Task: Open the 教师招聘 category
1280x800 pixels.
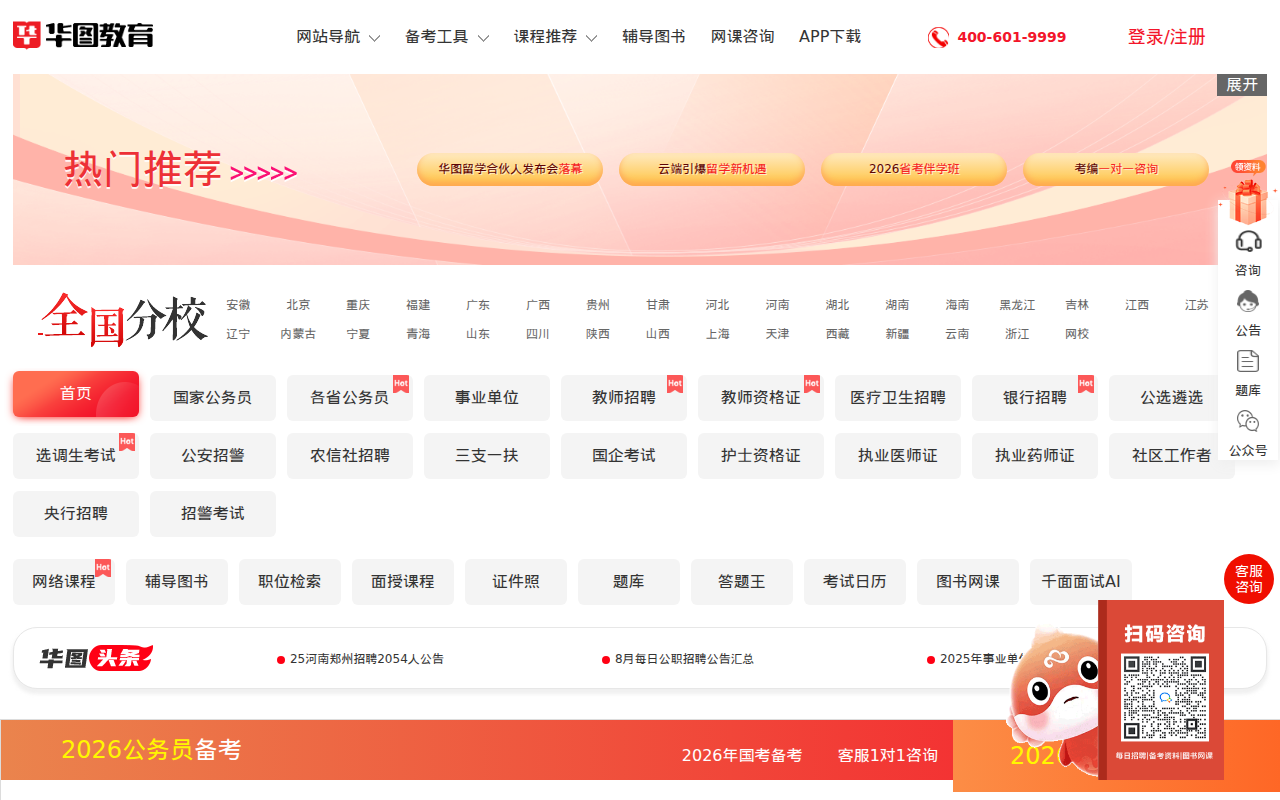Action: pyautogui.click(x=624, y=398)
